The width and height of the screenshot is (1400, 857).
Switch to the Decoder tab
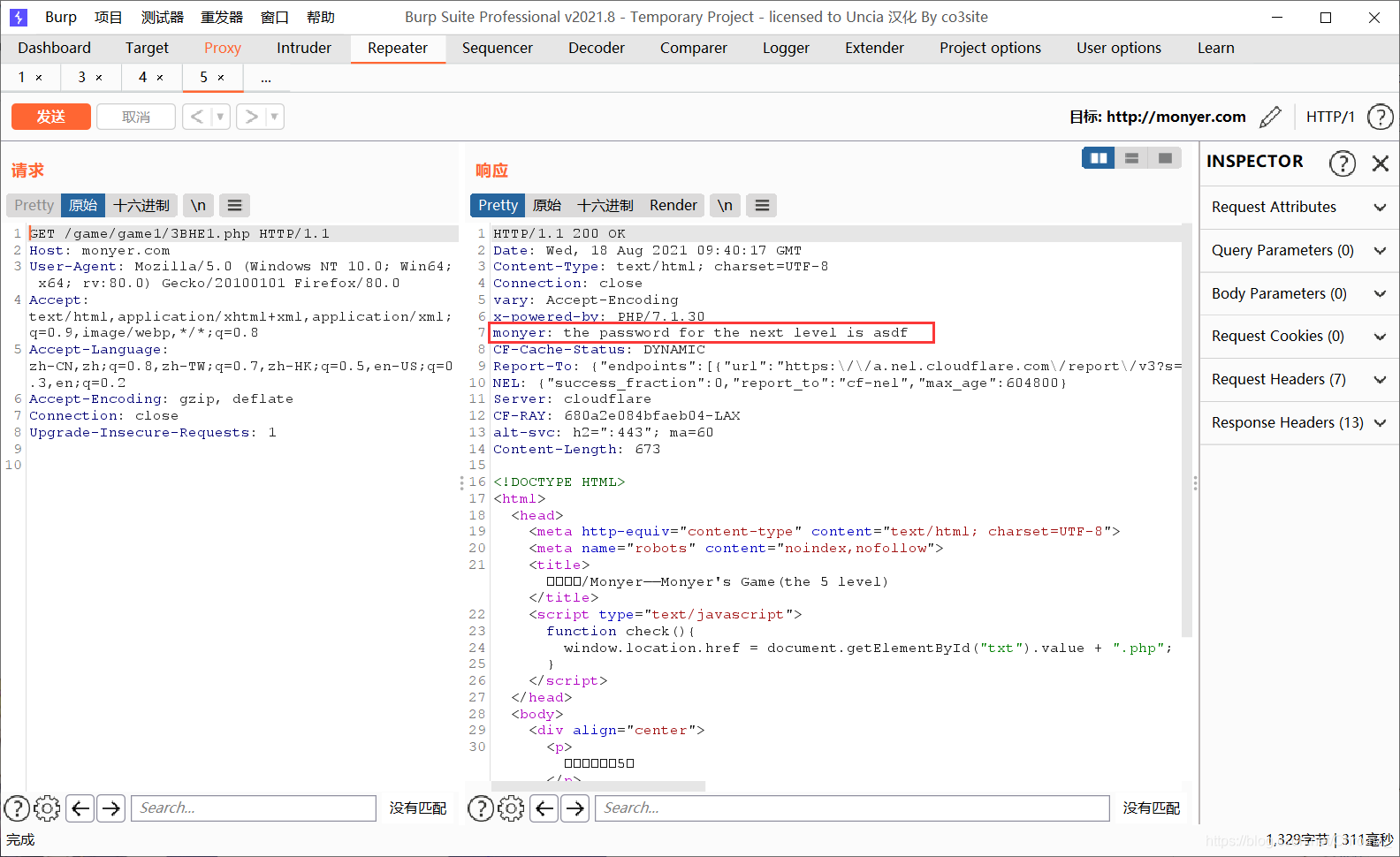click(597, 48)
